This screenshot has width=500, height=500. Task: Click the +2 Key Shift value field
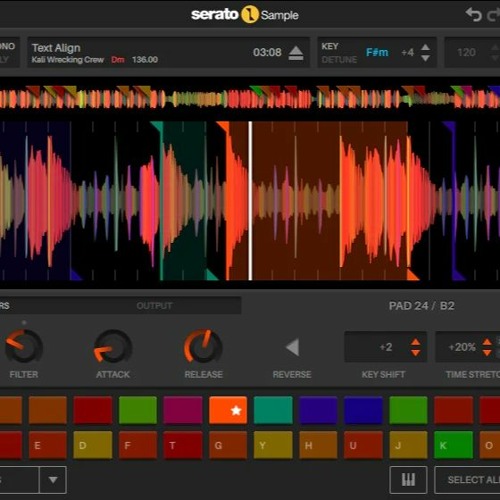pyautogui.click(x=386, y=347)
